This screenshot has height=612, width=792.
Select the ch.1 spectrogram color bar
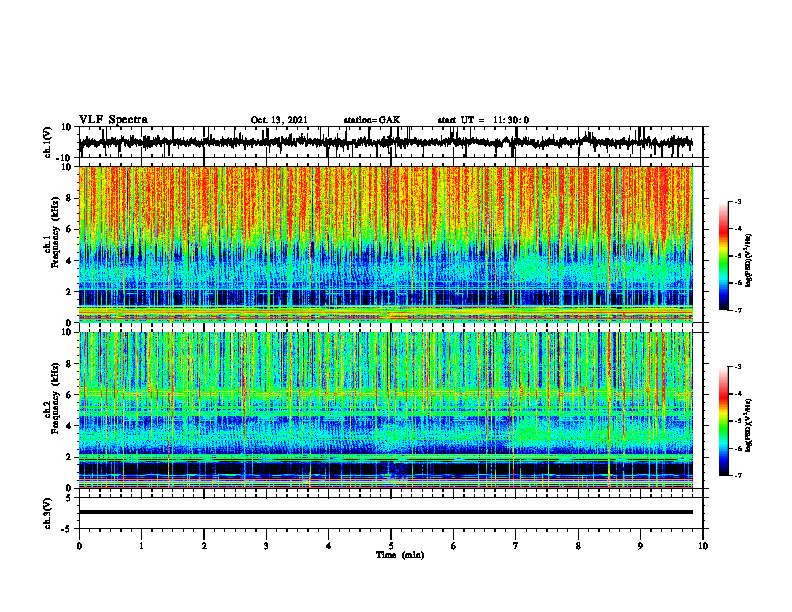click(724, 256)
